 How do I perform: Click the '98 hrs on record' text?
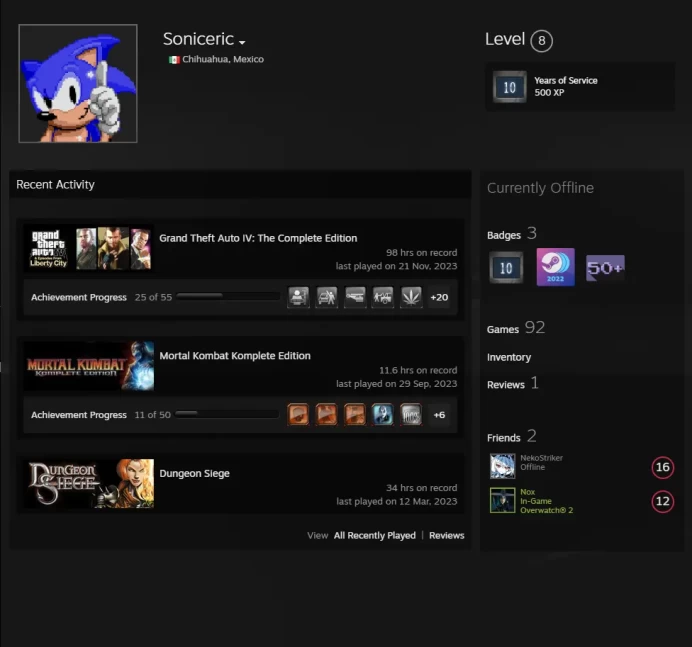coord(421,253)
